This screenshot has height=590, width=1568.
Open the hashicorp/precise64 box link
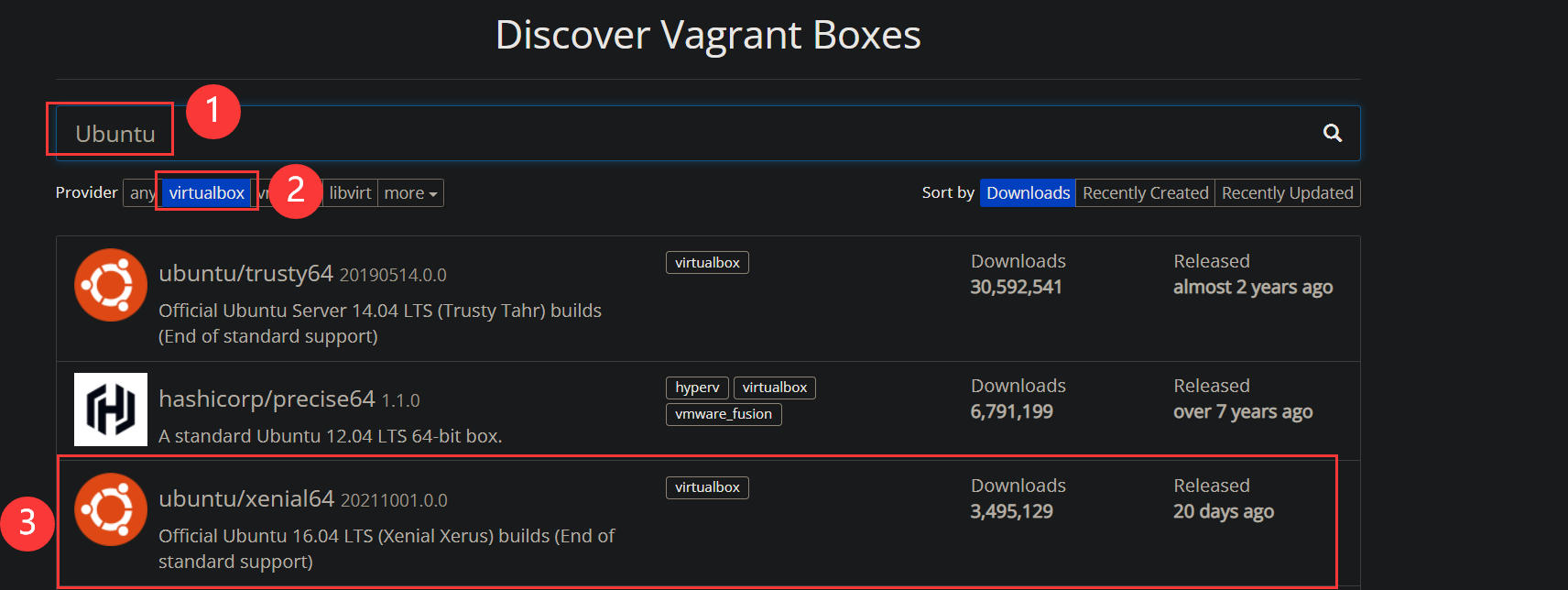coord(267,399)
